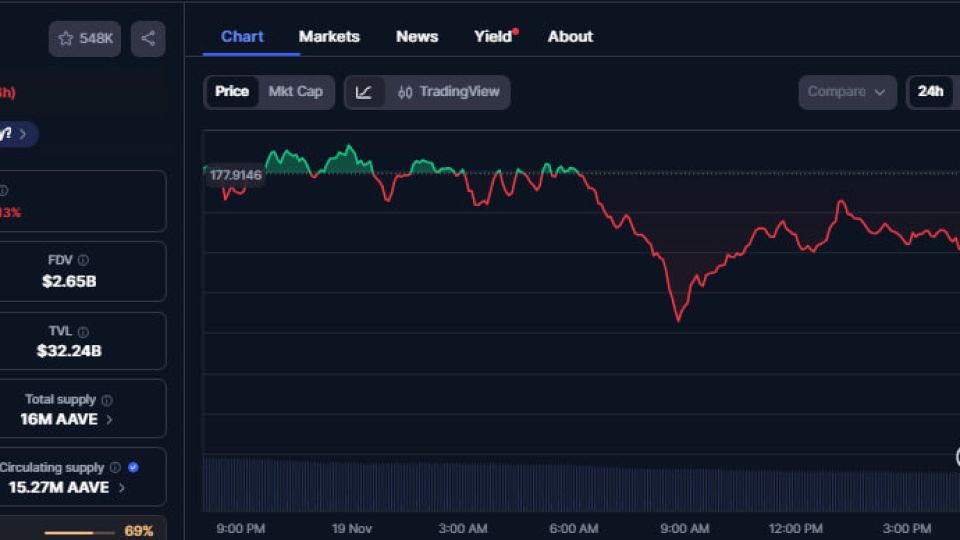Select the Price chart toggle

231,92
